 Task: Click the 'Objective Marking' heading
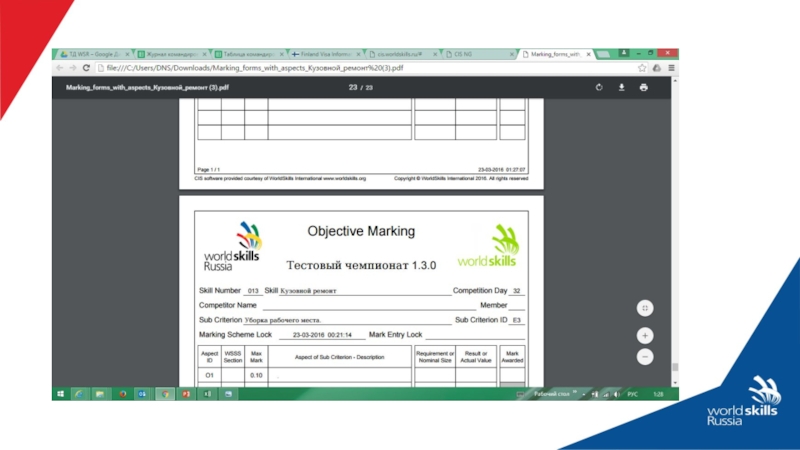point(361,231)
